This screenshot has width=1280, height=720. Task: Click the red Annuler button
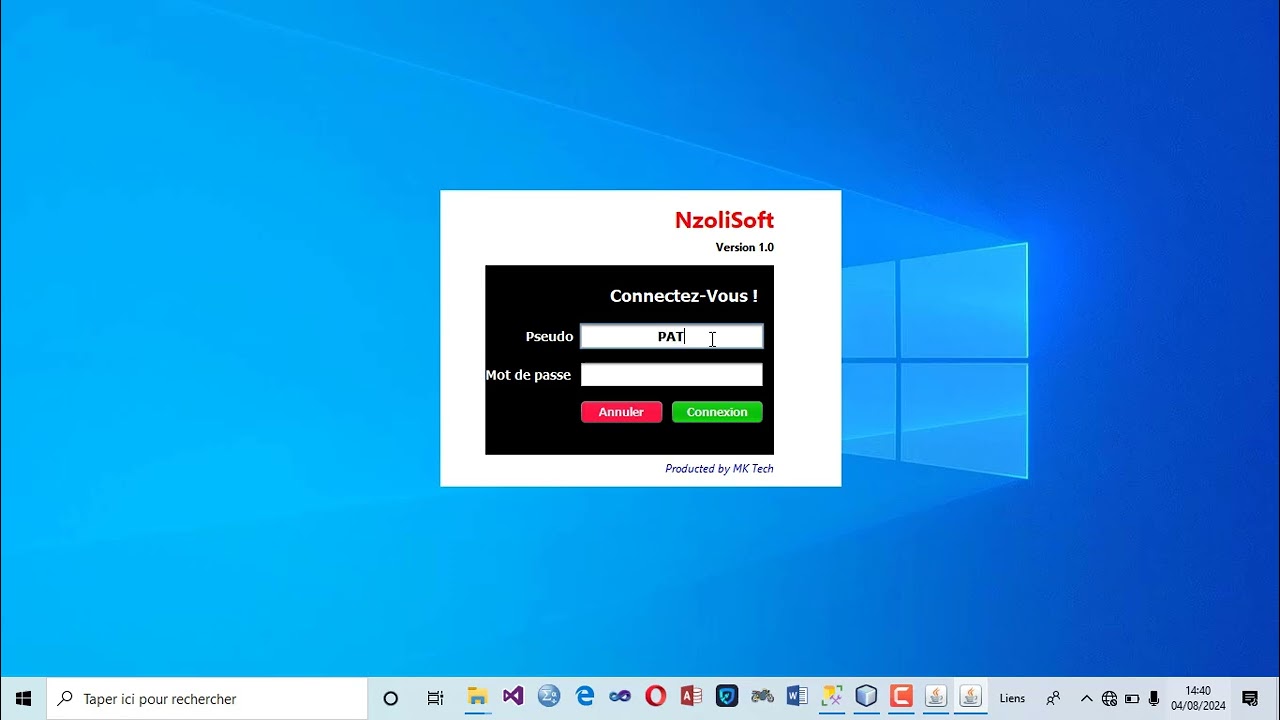tap(621, 412)
